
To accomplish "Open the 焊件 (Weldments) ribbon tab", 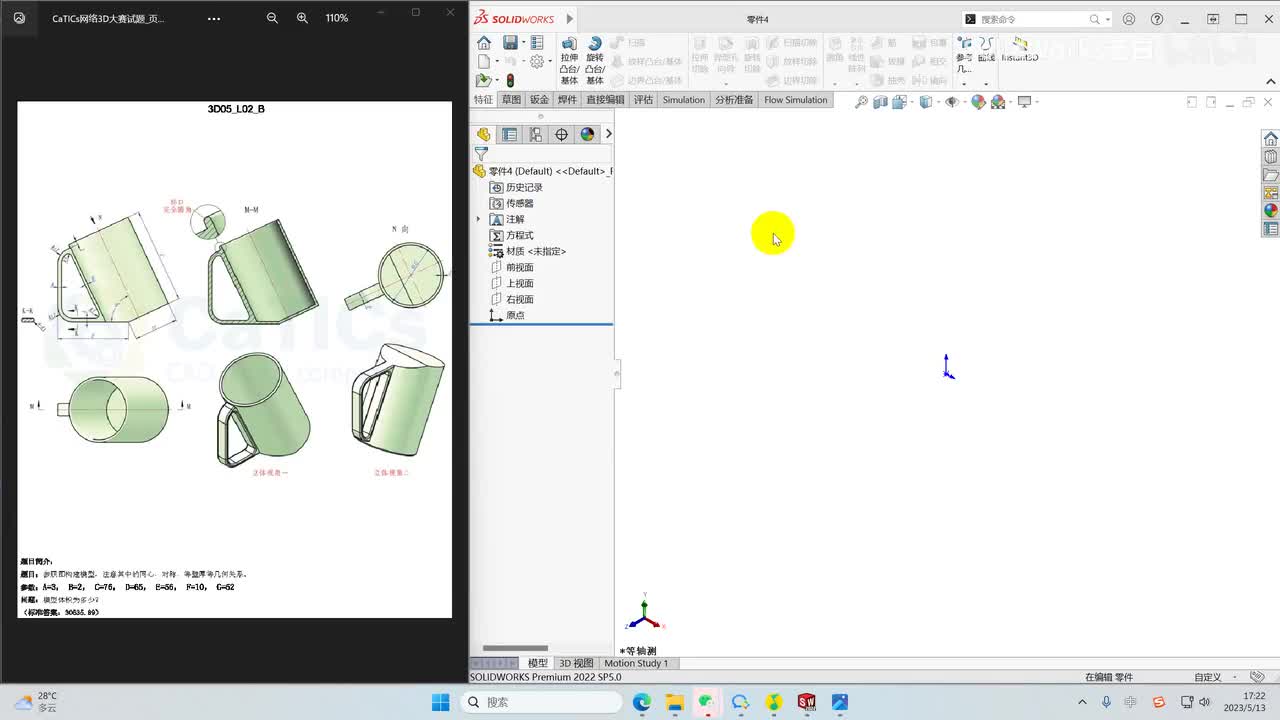I will click(567, 100).
